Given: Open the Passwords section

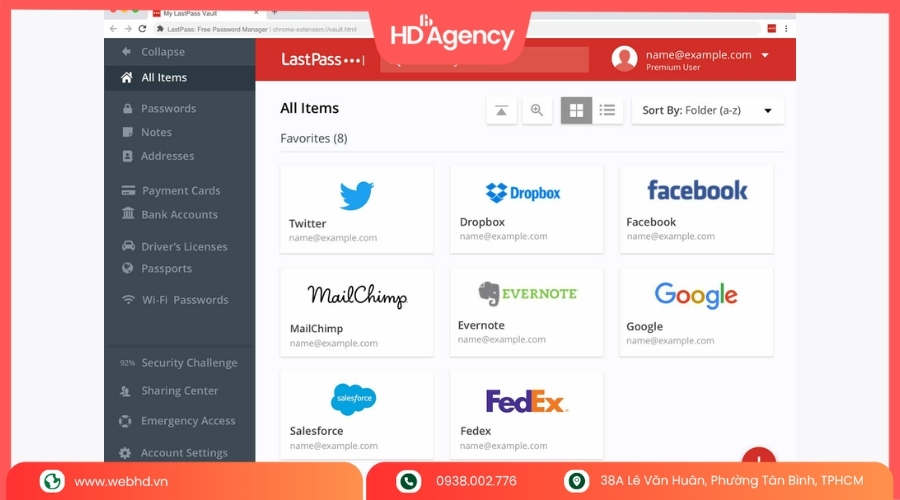Looking at the screenshot, I should tap(168, 108).
